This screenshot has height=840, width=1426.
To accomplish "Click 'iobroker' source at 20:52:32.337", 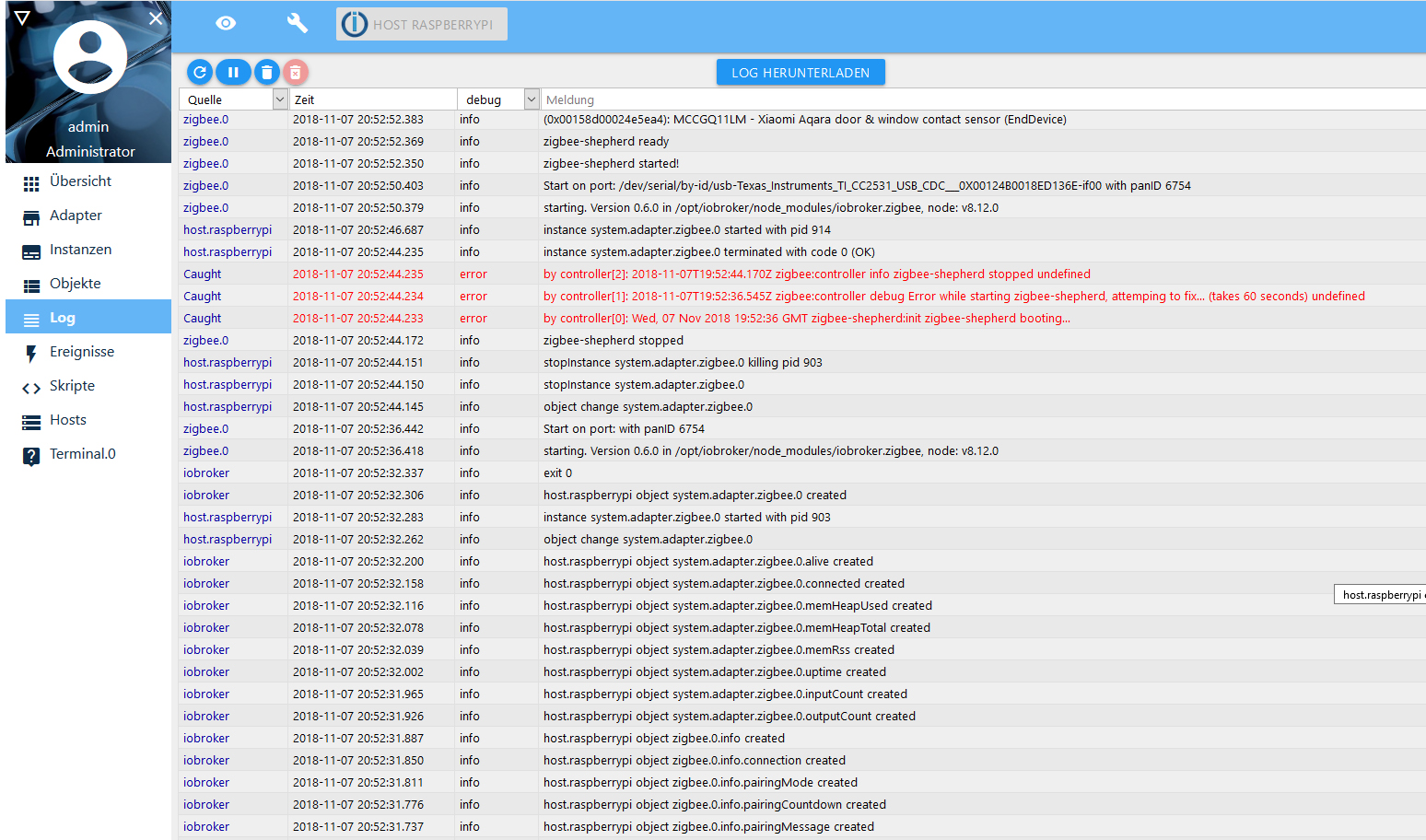I will 206,472.
